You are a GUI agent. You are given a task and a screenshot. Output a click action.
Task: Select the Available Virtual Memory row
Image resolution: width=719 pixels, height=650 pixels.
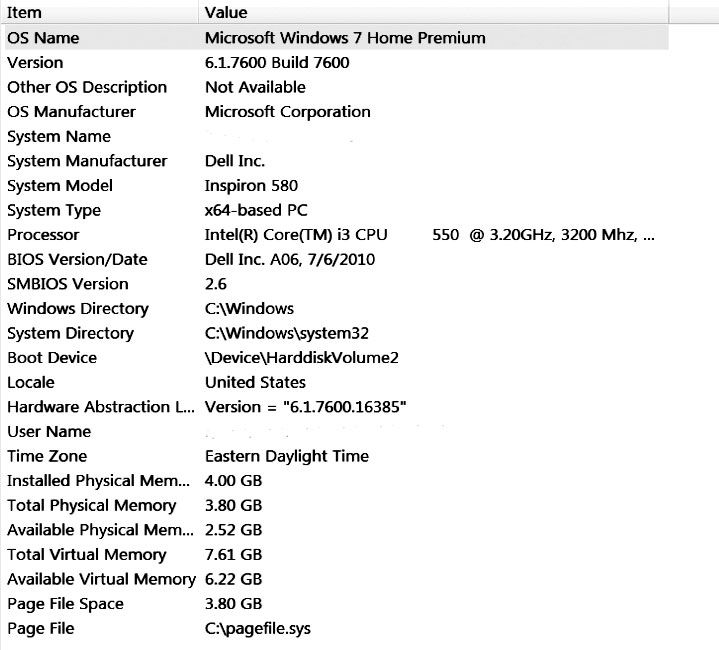(x=101, y=579)
